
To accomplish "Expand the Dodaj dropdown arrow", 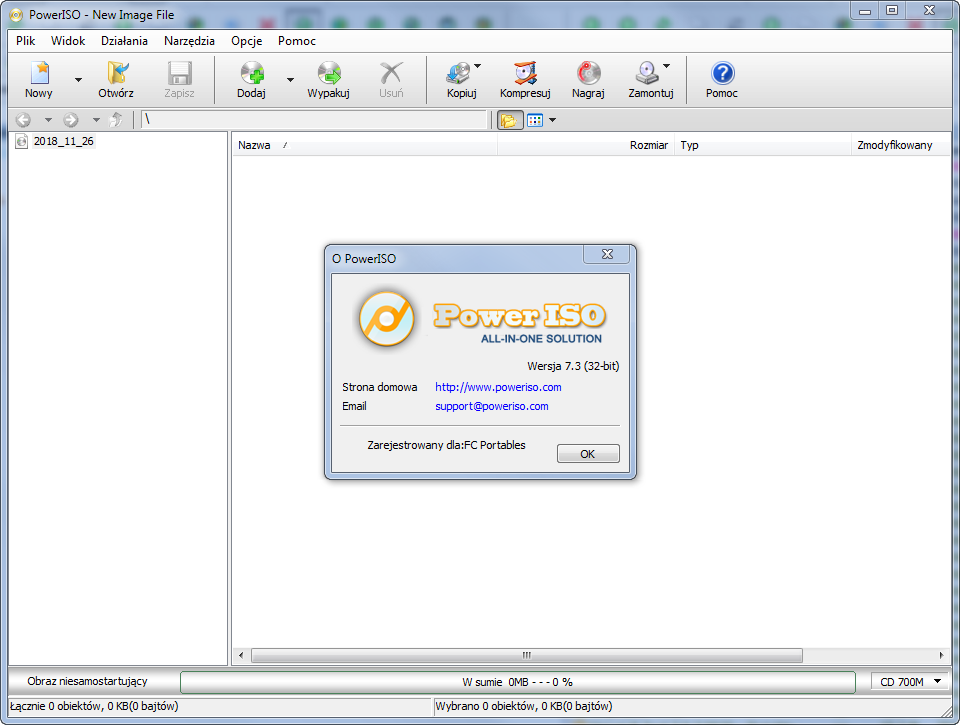I will click(290, 80).
